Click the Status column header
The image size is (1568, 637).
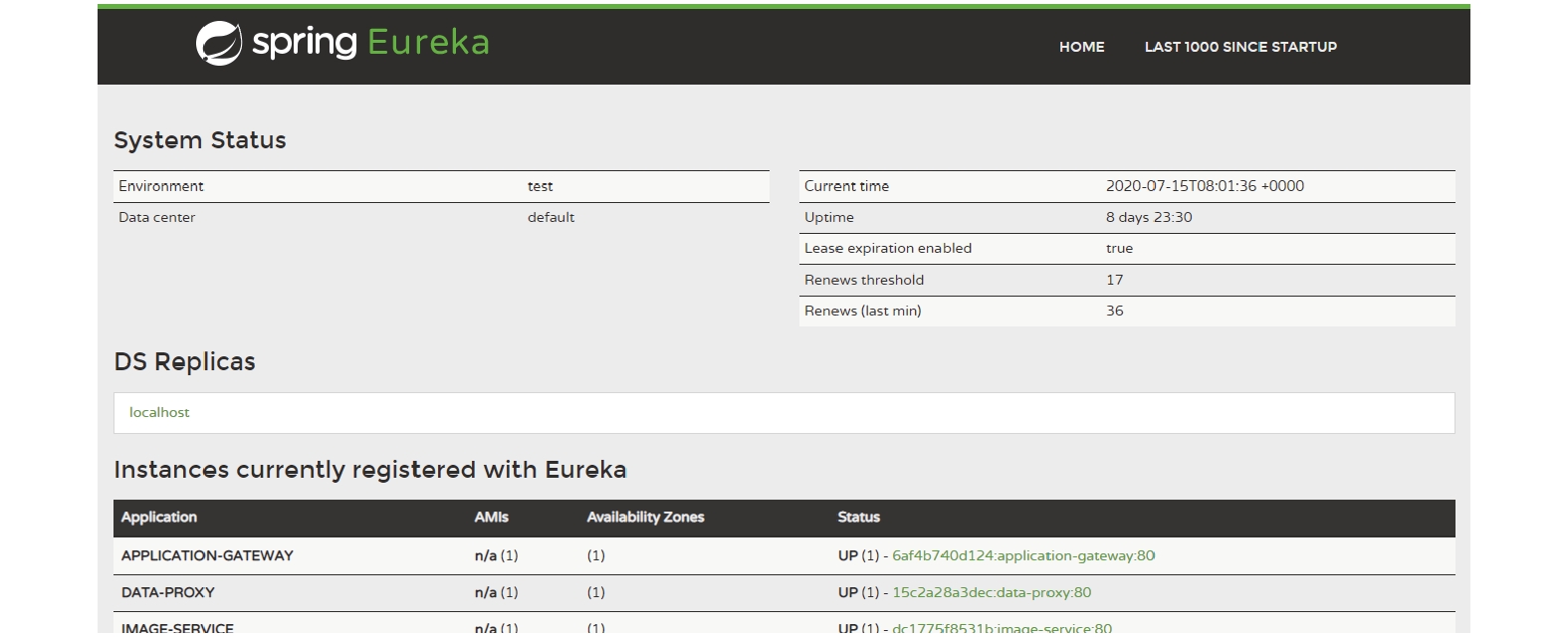858,517
